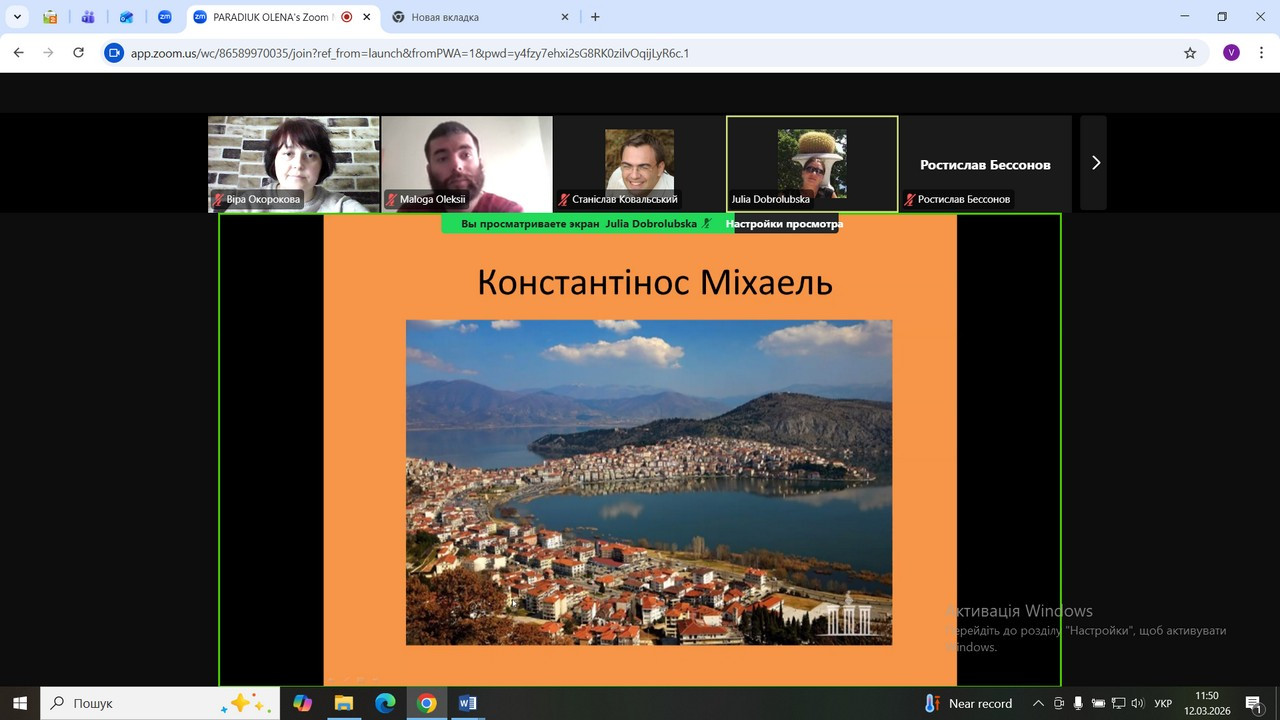Click the camera permission icon in address bar
The height and width of the screenshot is (720, 1280).
tap(114, 53)
